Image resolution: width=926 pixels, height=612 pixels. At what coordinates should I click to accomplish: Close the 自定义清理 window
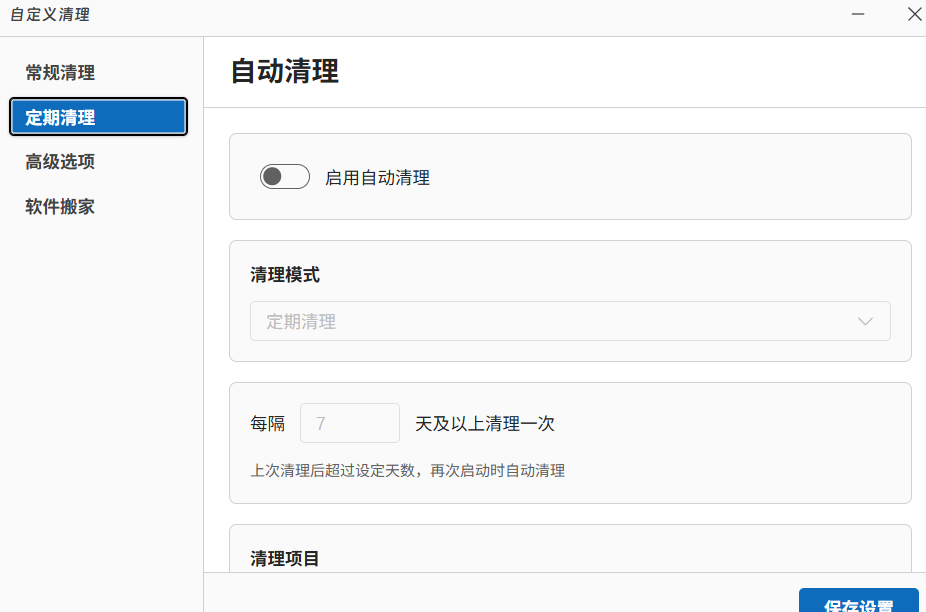coord(914,14)
